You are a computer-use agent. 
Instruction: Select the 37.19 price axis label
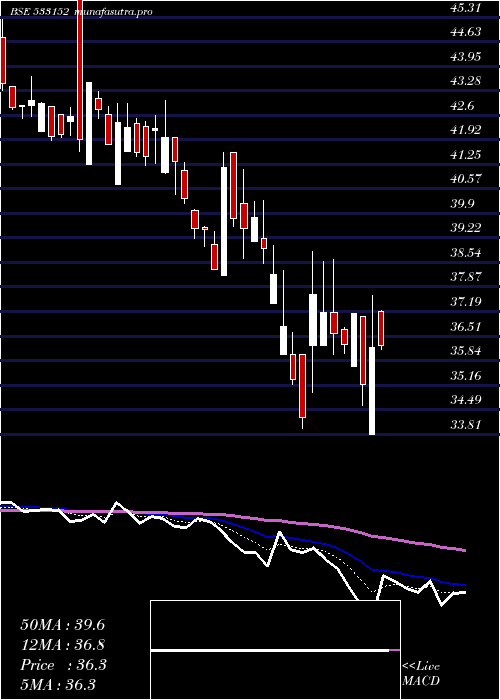click(466, 302)
